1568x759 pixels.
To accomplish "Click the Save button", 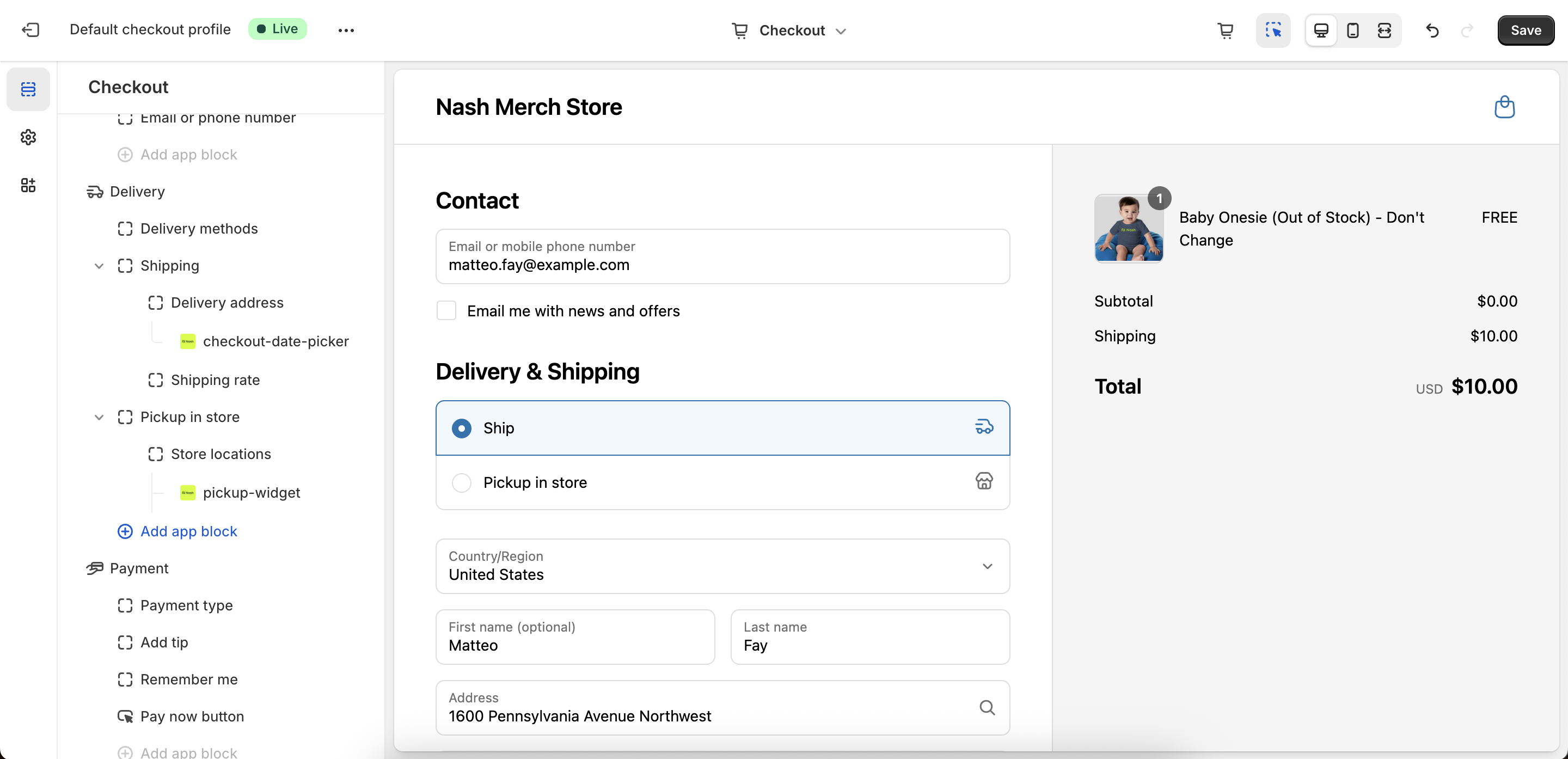I will (x=1525, y=30).
